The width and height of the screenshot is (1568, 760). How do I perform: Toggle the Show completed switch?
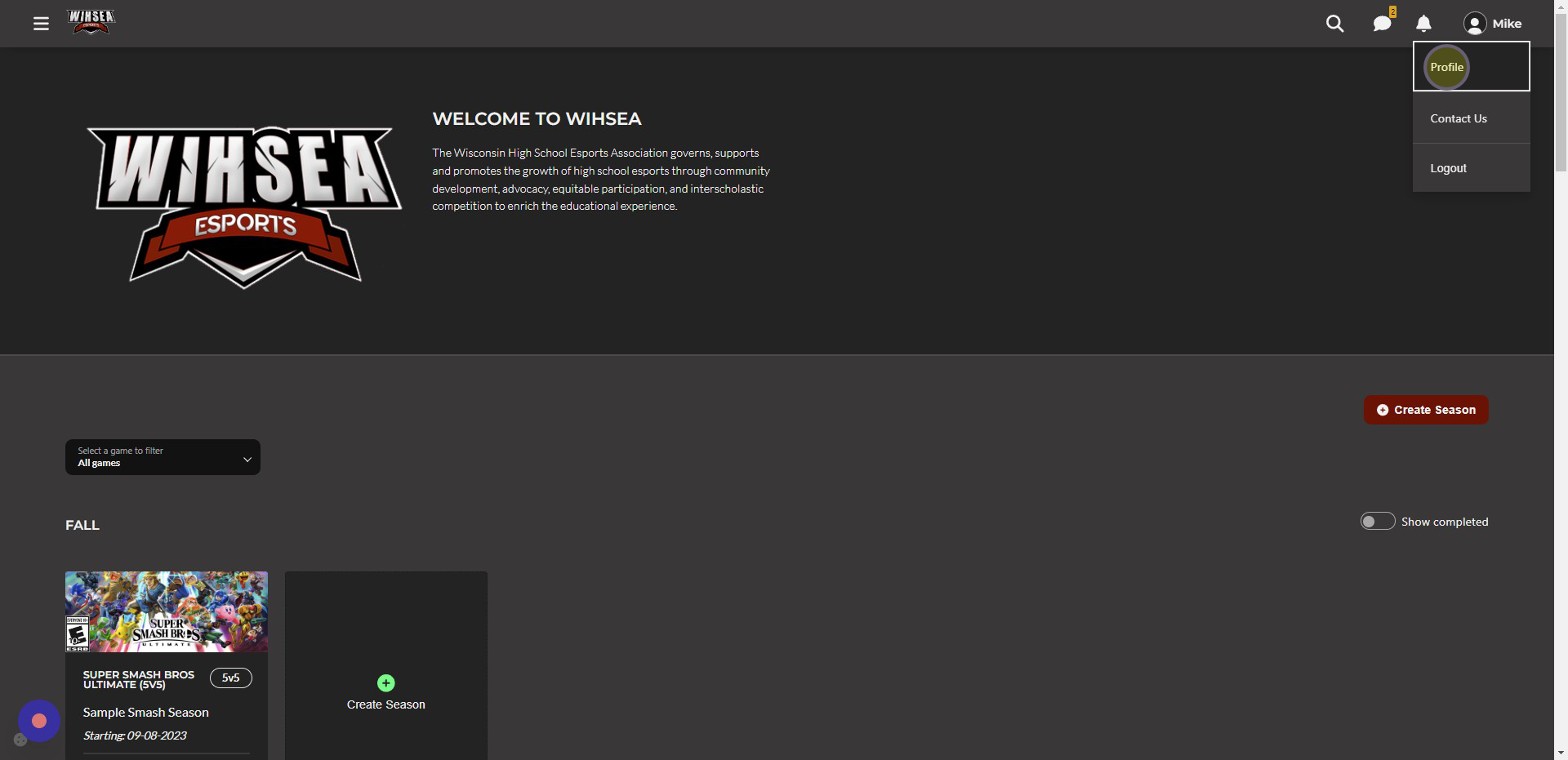(1378, 521)
